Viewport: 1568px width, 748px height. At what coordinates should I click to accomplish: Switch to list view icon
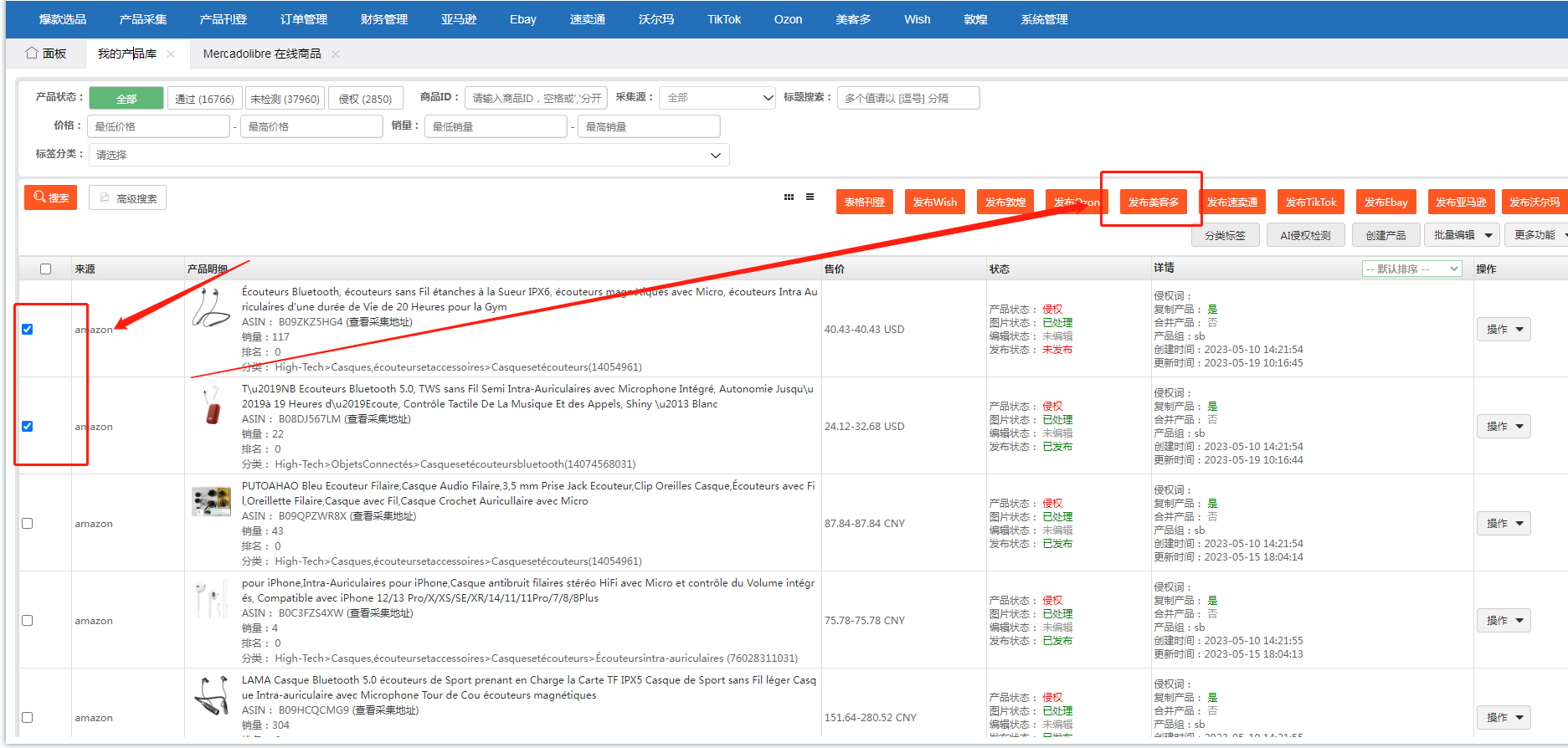pyautogui.click(x=810, y=197)
